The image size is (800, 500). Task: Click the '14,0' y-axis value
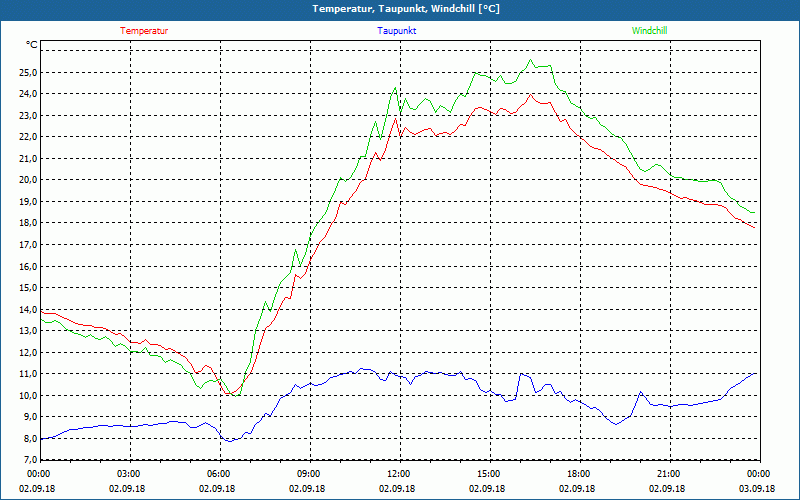(29, 310)
